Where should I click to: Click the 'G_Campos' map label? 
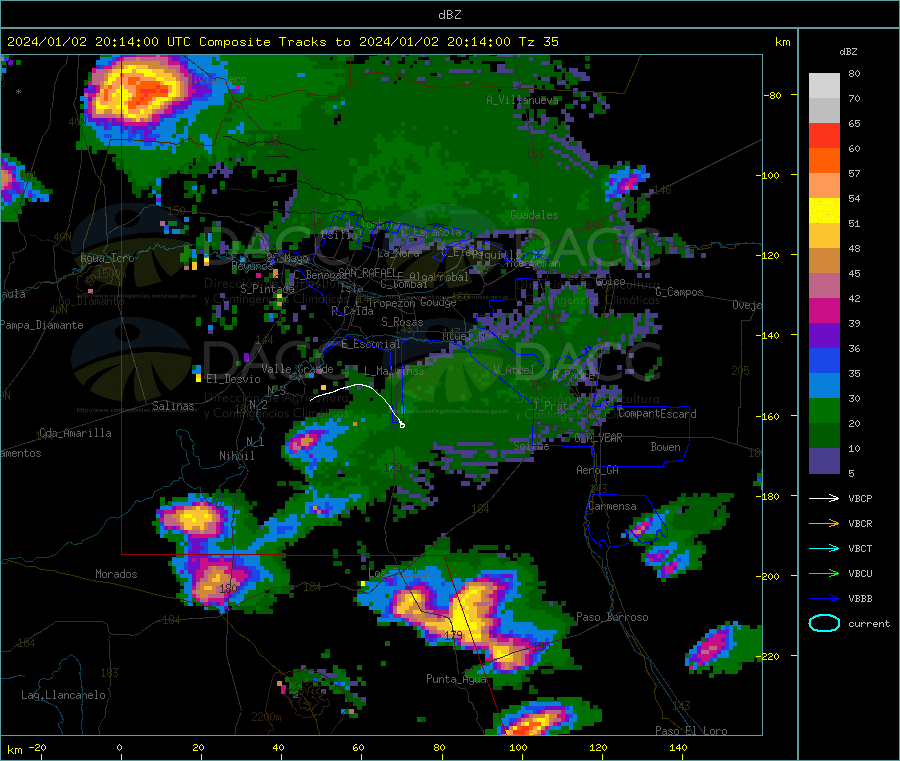(679, 292)
